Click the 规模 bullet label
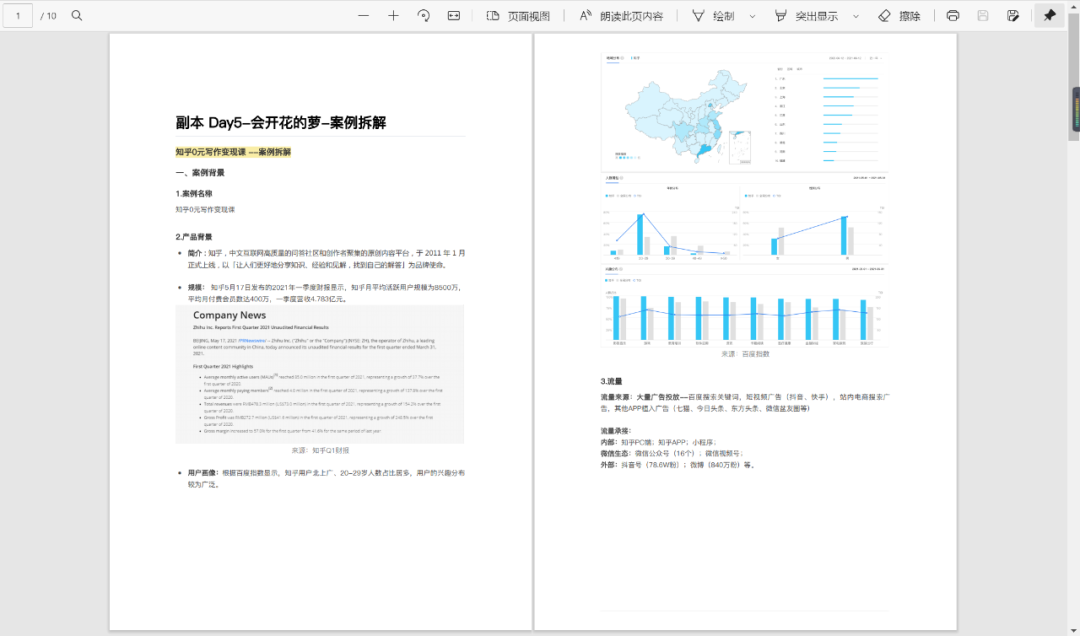Viewport: 1080px width, 636px height. point(196,287)
